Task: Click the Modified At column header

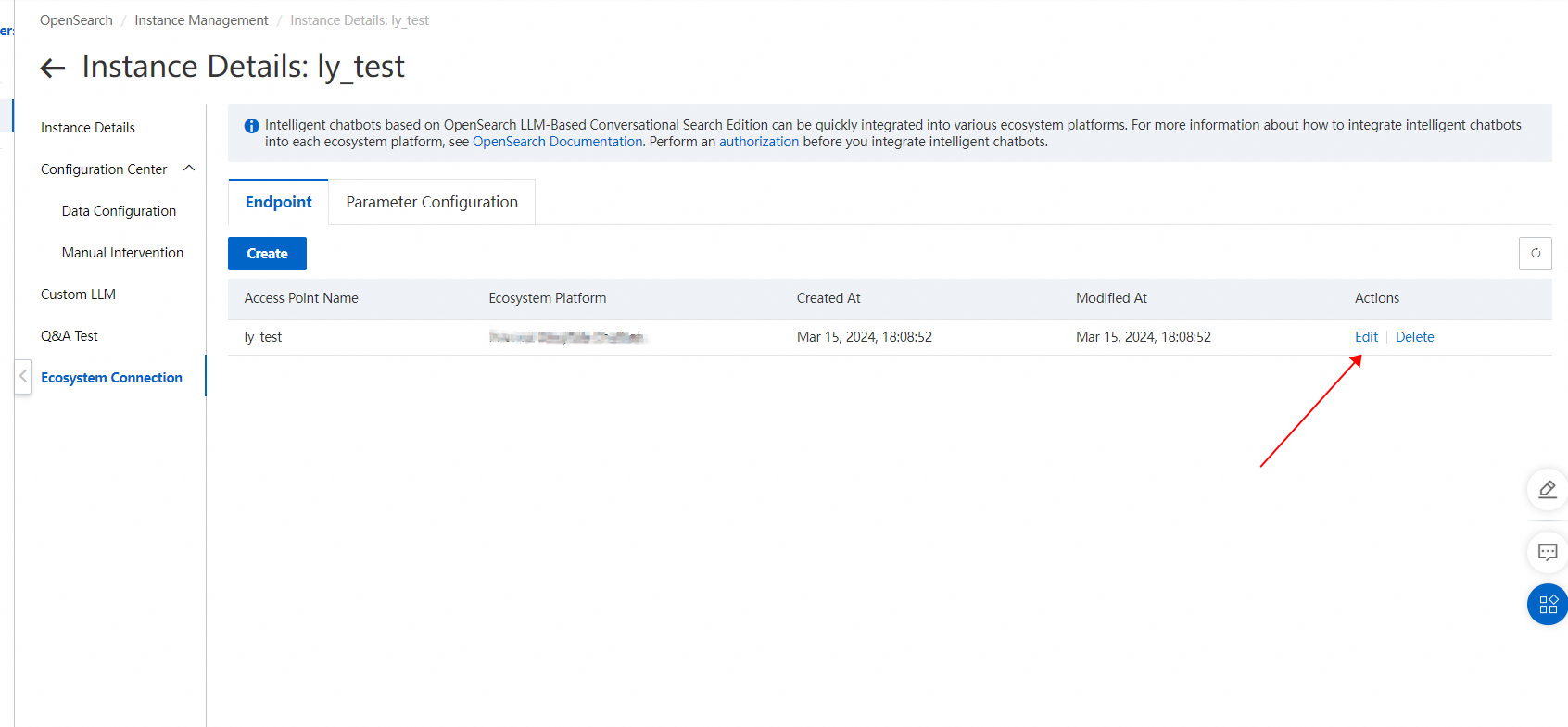Action: tap(1111, 298)
